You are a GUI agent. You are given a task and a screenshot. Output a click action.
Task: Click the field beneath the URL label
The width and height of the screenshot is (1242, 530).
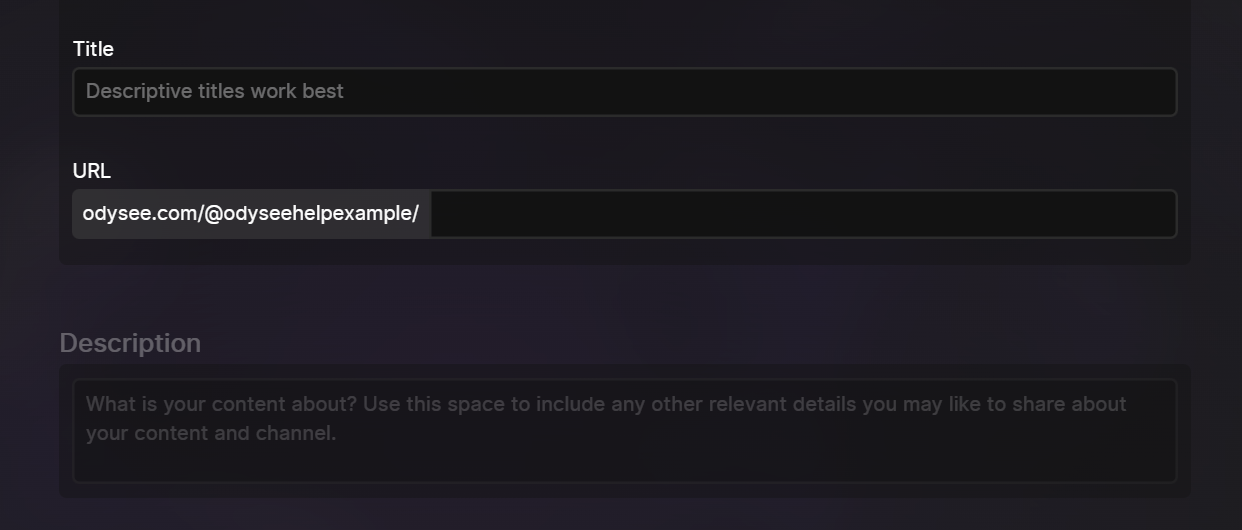[x=625, y=214]
